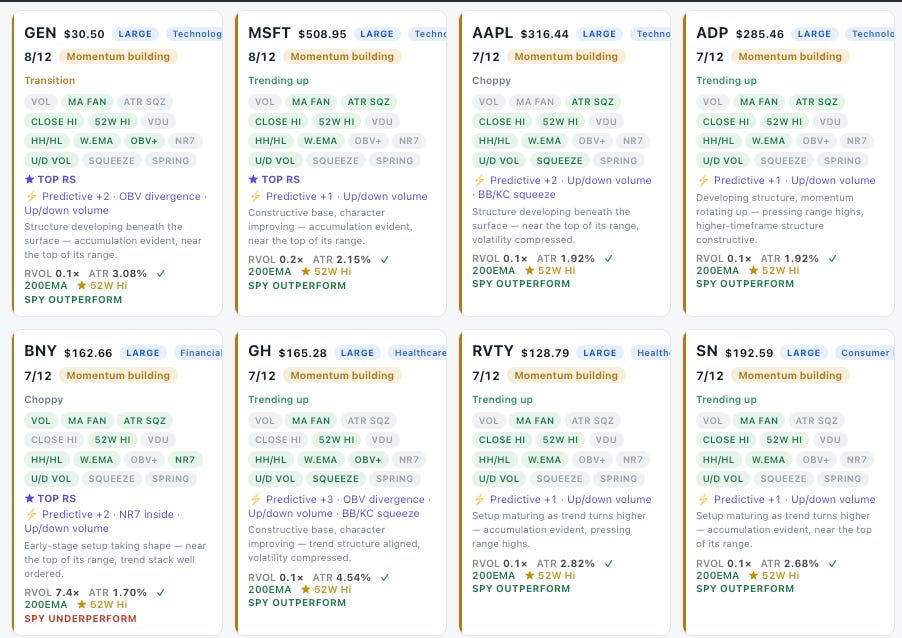Click the 52W Hi gold star on GEN card
This screenshot has height=638, width=902.
82,285
